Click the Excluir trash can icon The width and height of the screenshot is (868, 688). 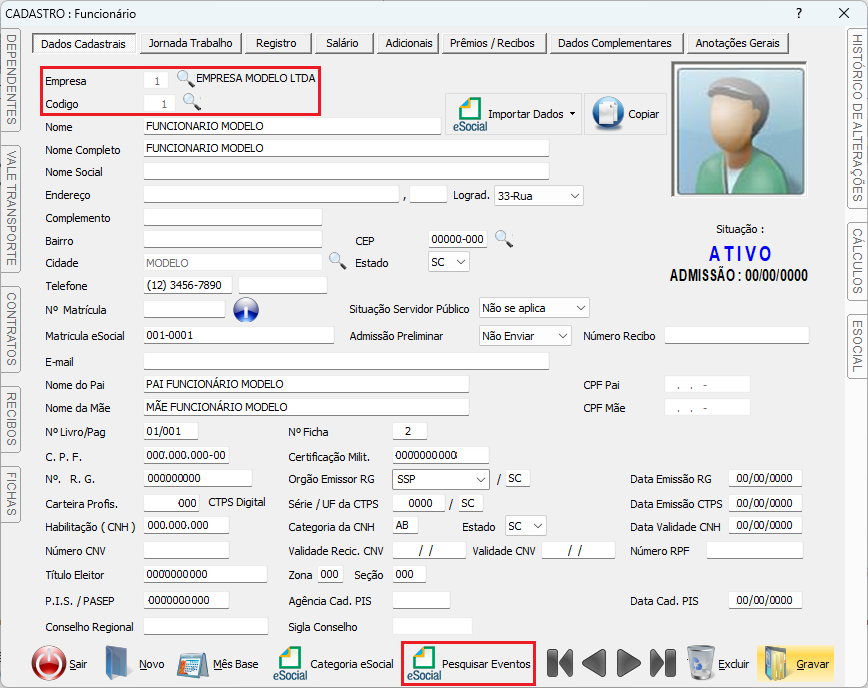[x=702, y=663]
